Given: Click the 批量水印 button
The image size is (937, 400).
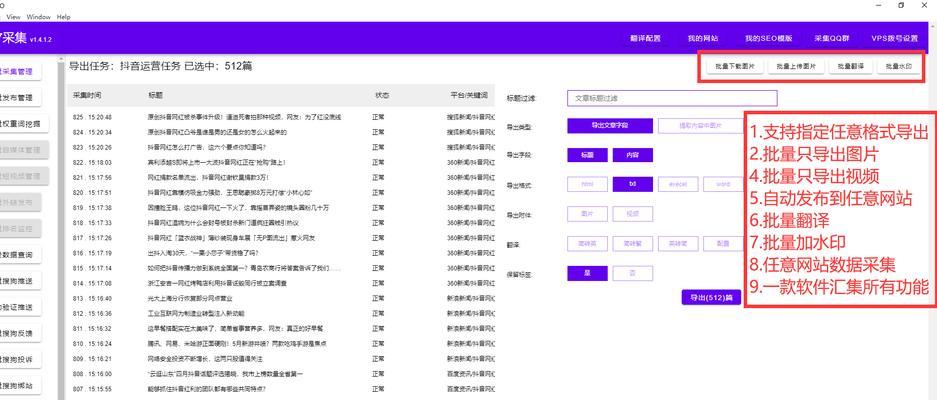Looking at the screenshot, I should coord(898,67).
